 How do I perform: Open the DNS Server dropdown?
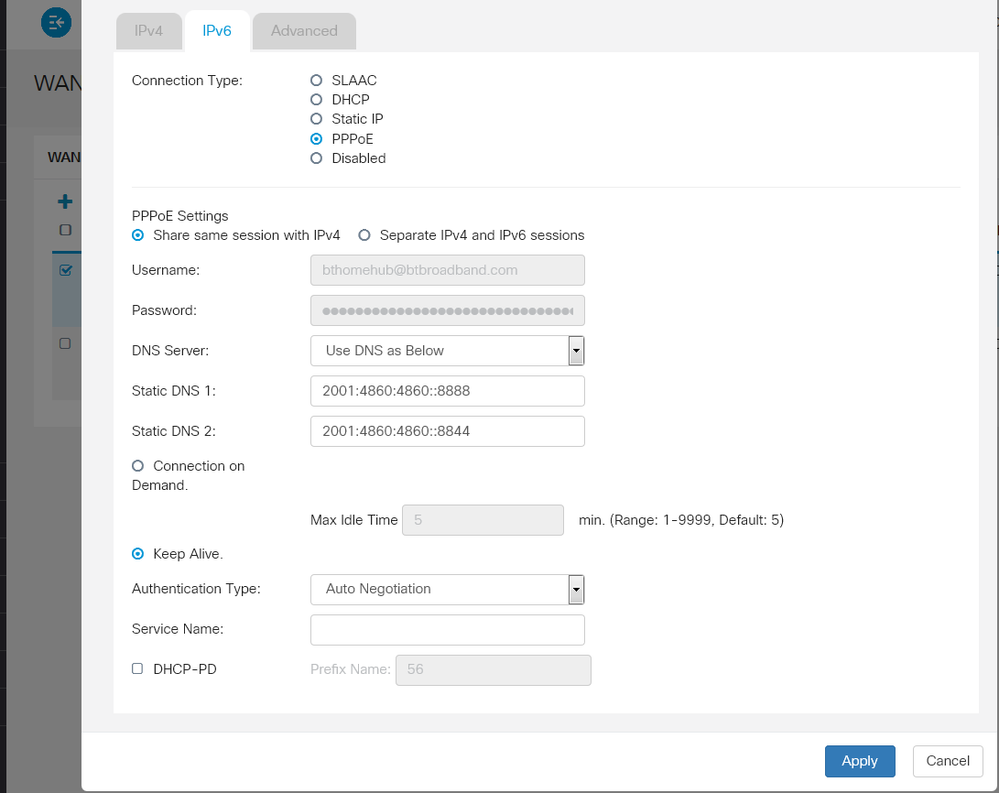pyautogui.click(x=447, y=351)
